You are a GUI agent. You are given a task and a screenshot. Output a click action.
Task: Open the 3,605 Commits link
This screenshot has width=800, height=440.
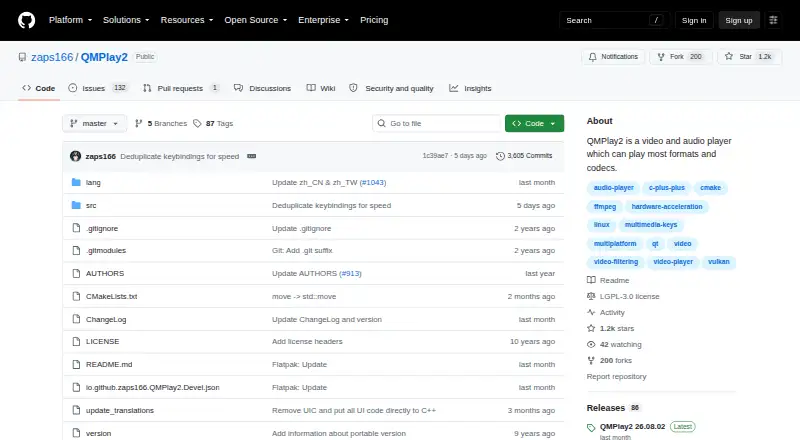(524, 156)
